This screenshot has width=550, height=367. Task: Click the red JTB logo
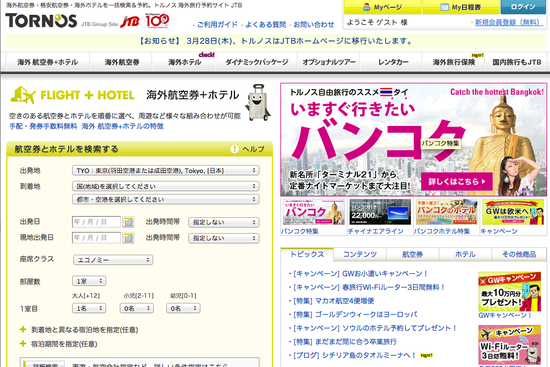pos(129,22)
